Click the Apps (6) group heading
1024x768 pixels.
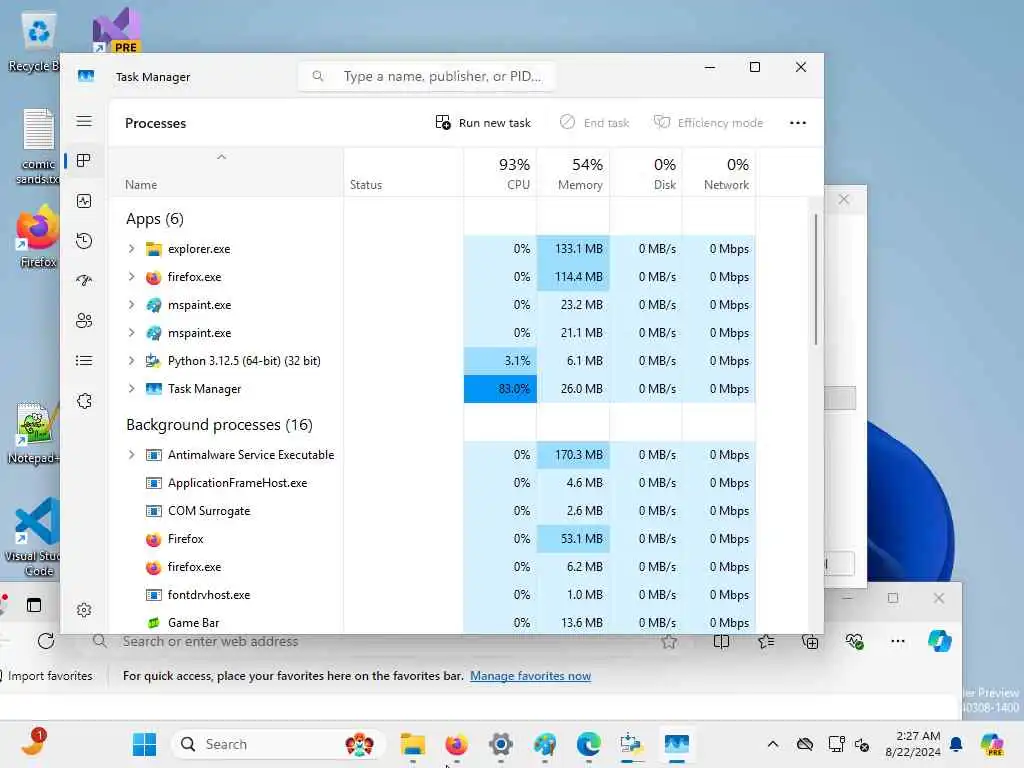click(x=155, y=219)
